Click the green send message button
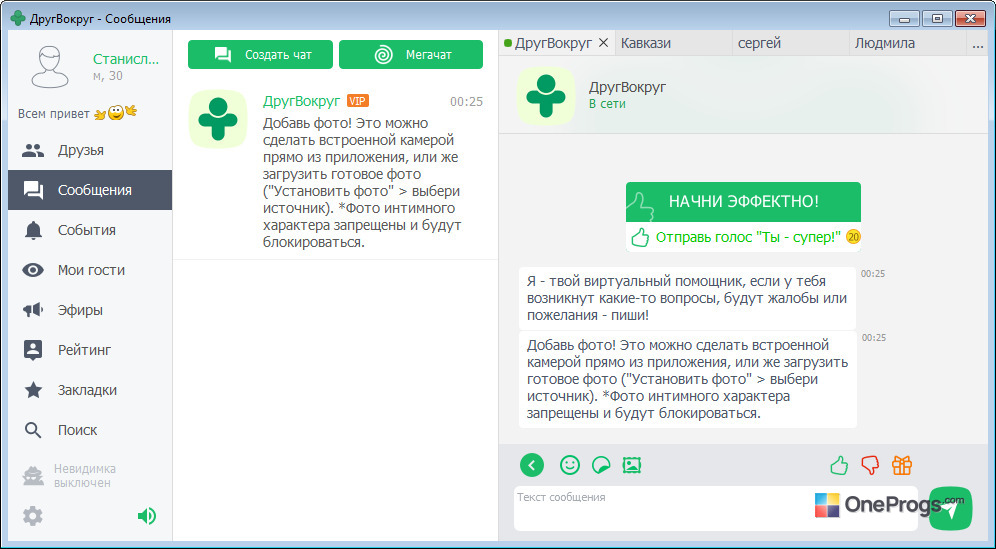The image size is (996, 549). point(951,508)
